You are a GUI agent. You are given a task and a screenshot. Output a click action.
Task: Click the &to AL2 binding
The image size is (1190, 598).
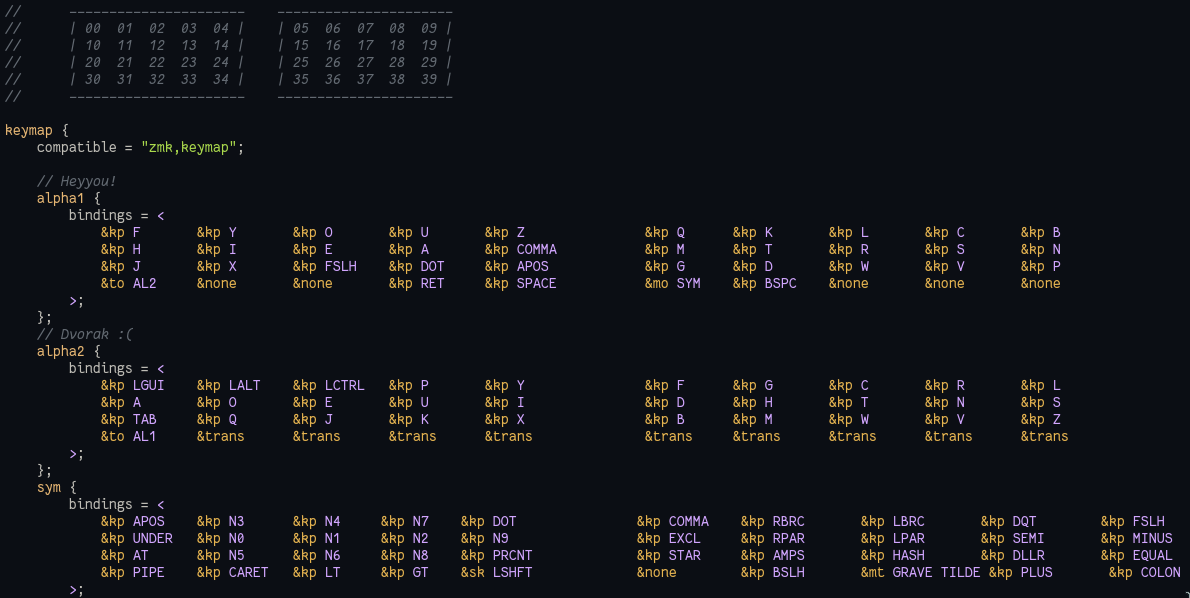point(128,283)
